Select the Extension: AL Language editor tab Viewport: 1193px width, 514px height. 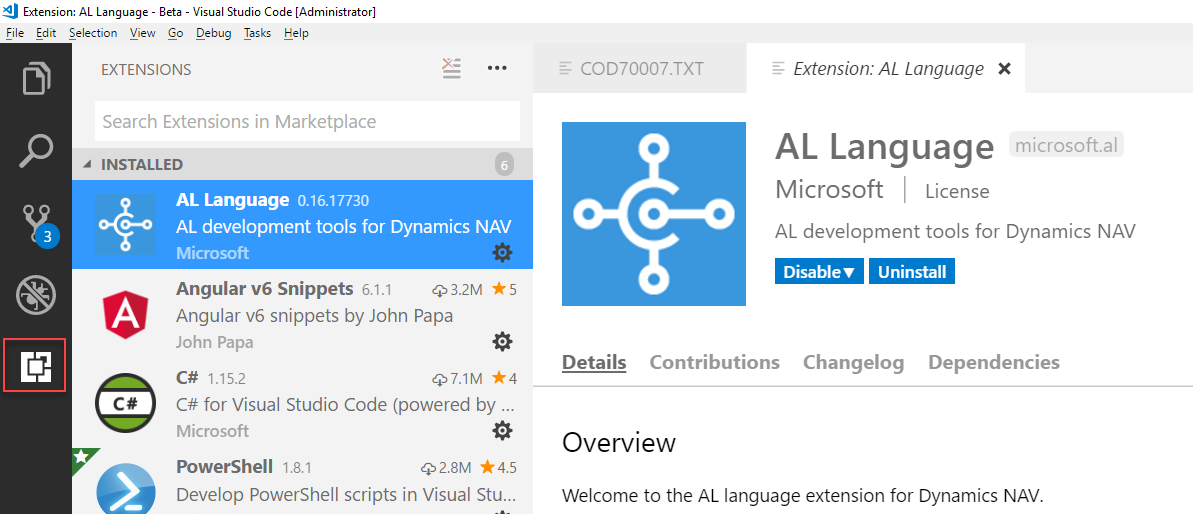coord(886,68)
